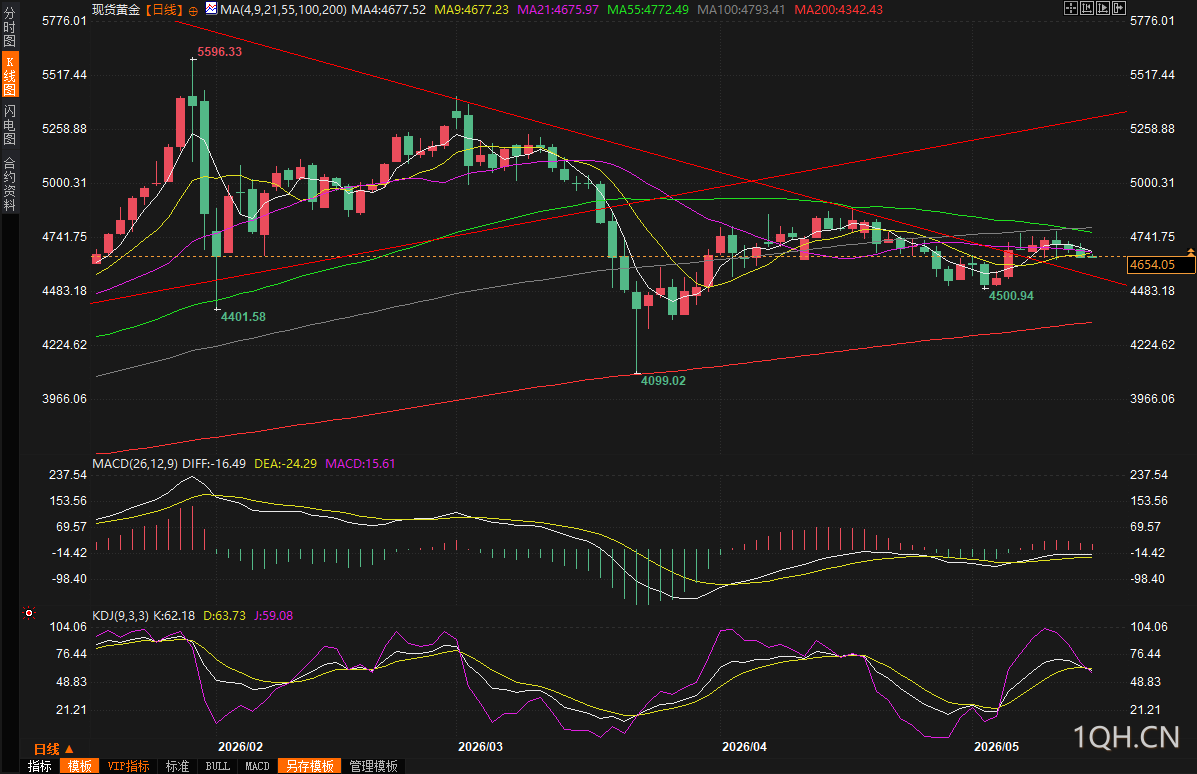Select the 模板 tab in bottom bar
1197x774 pixels.
click(79, 766)
